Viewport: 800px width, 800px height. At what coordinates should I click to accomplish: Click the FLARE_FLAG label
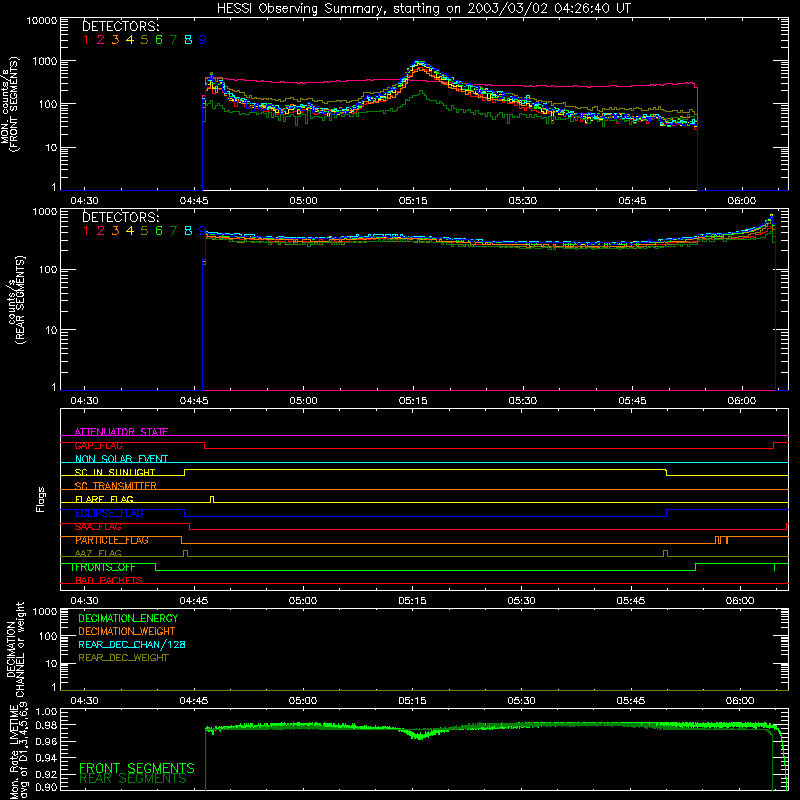[104, 499]
